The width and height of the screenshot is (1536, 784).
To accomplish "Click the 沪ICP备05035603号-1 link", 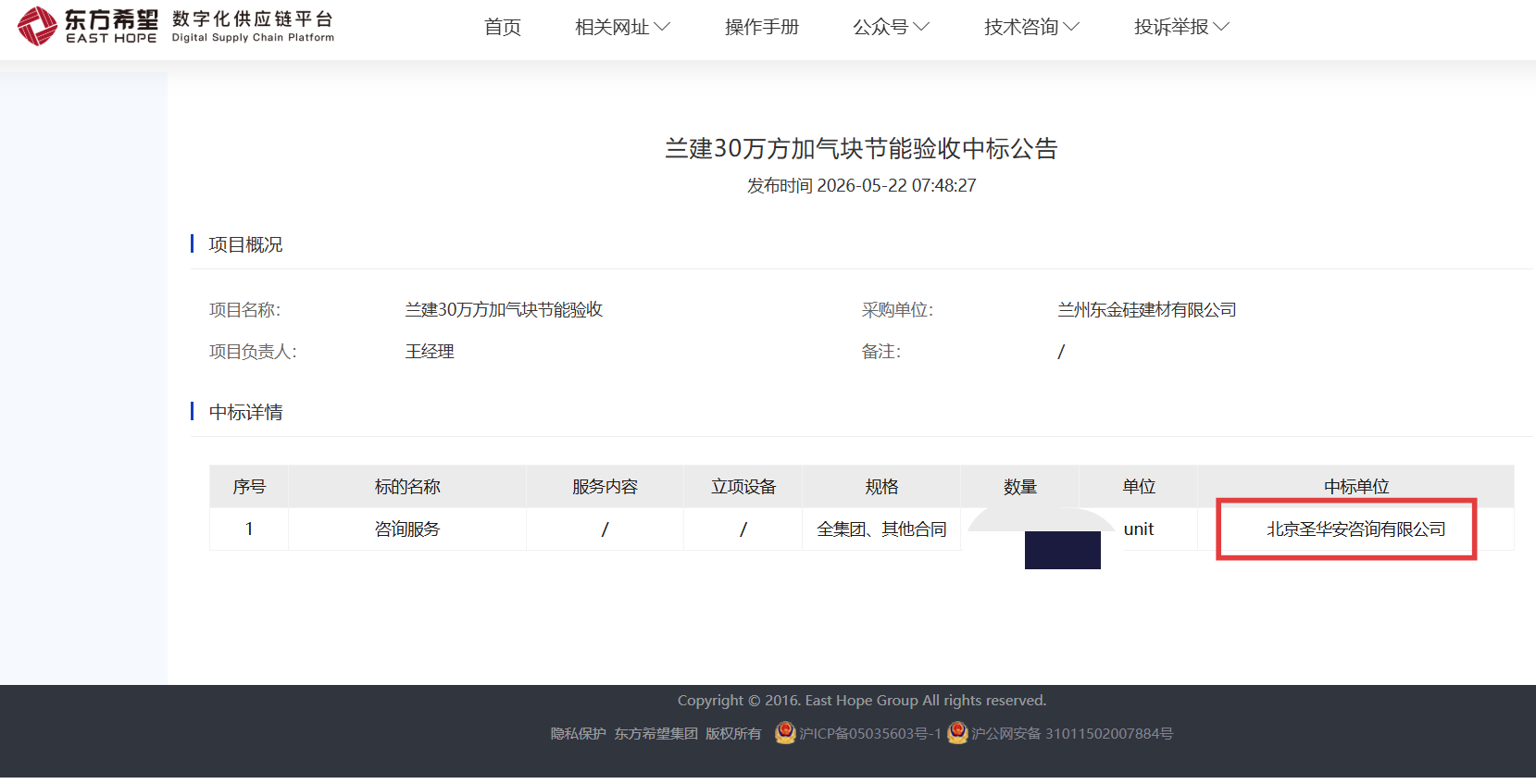I will pos(870,734).
